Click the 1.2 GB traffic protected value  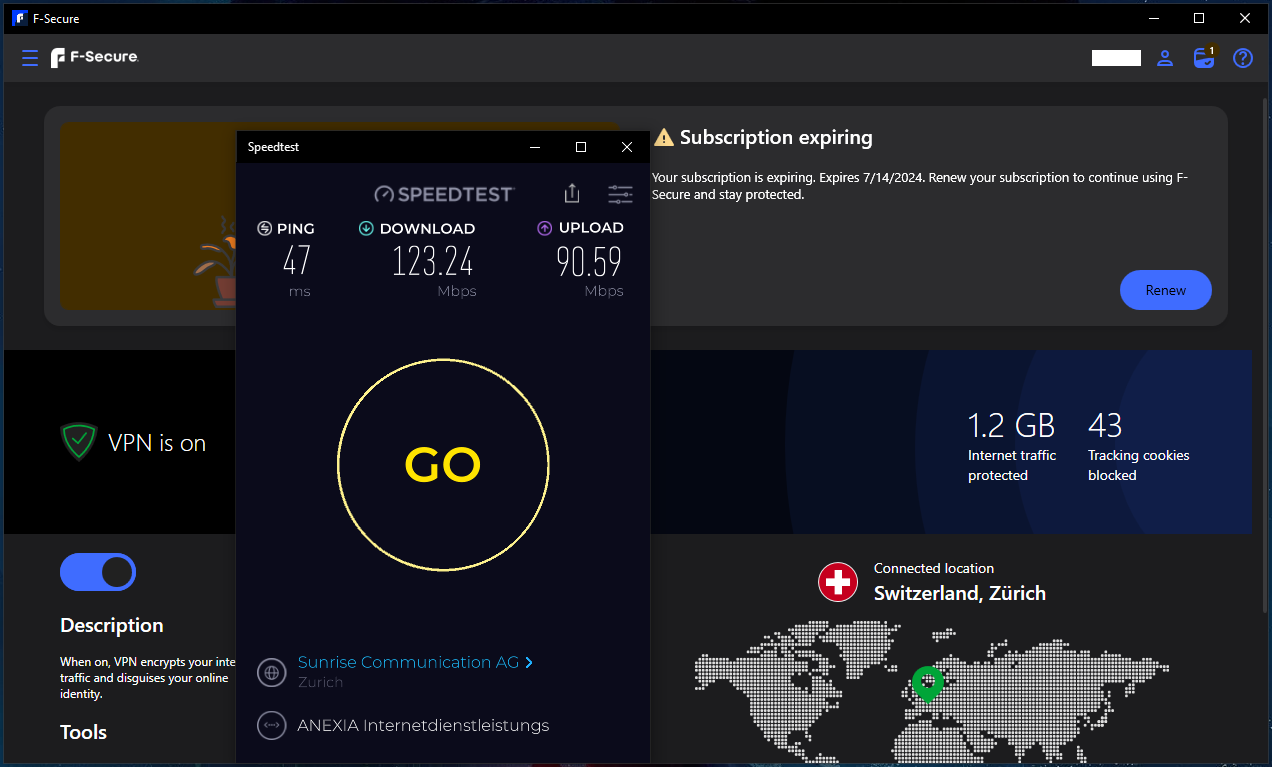pos(1012,426)
